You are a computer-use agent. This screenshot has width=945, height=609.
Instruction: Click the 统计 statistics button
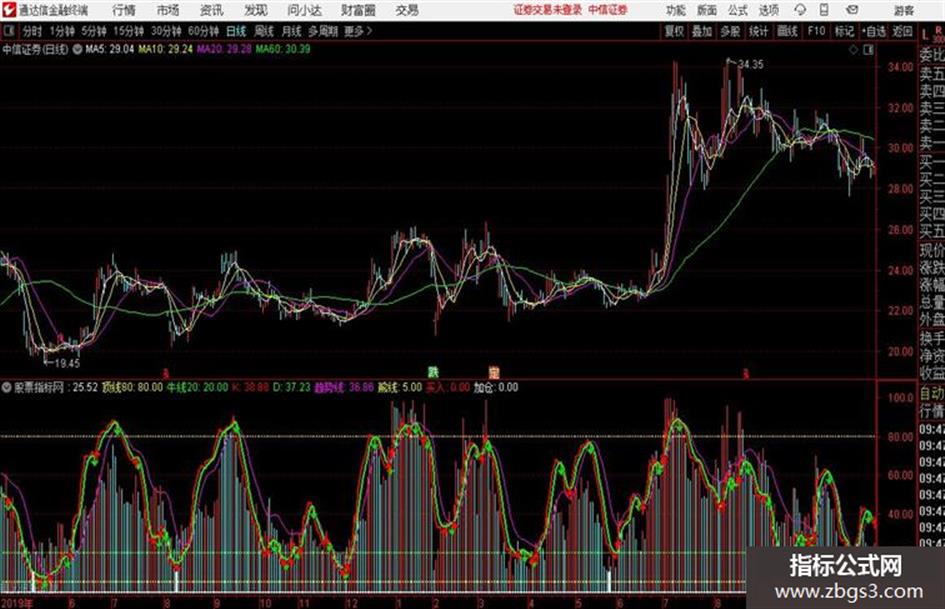pyautogui.click(x=758, y=31)
